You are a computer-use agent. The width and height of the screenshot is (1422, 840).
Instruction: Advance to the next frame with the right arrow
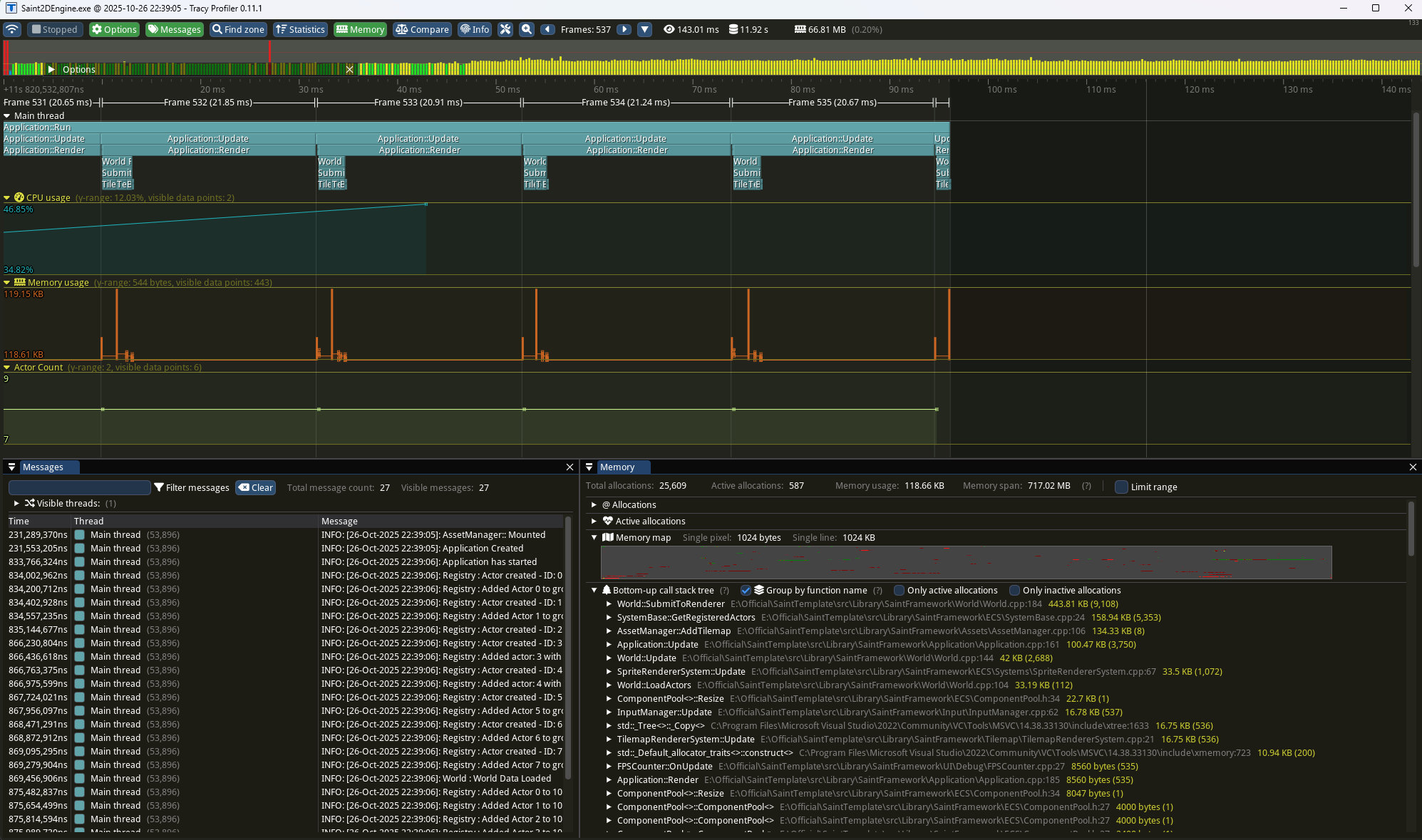pos(624,29)
